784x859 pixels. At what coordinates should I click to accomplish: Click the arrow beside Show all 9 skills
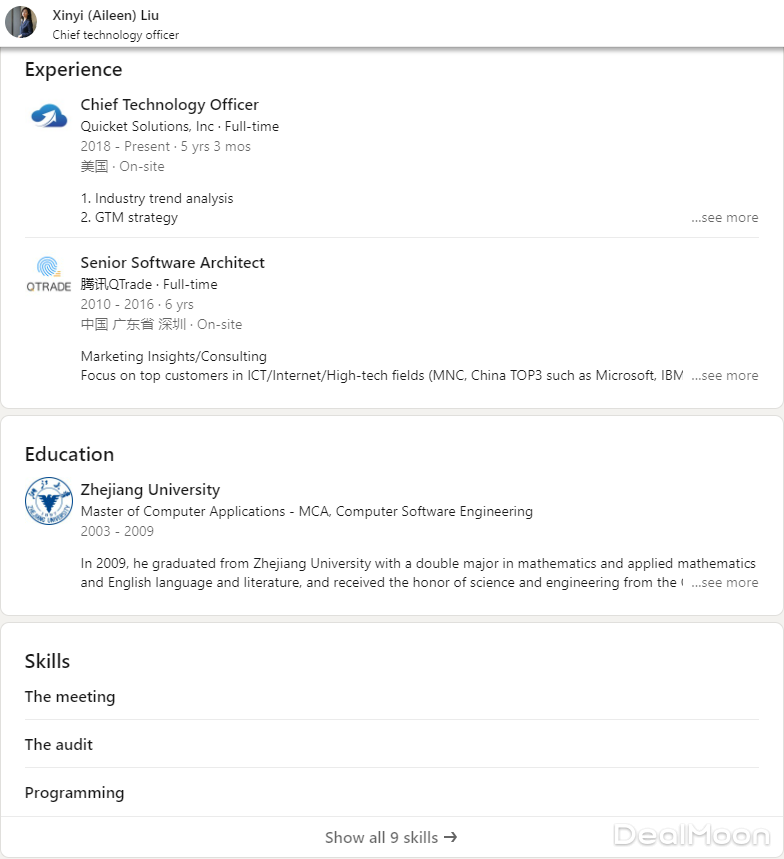point(450,837)
